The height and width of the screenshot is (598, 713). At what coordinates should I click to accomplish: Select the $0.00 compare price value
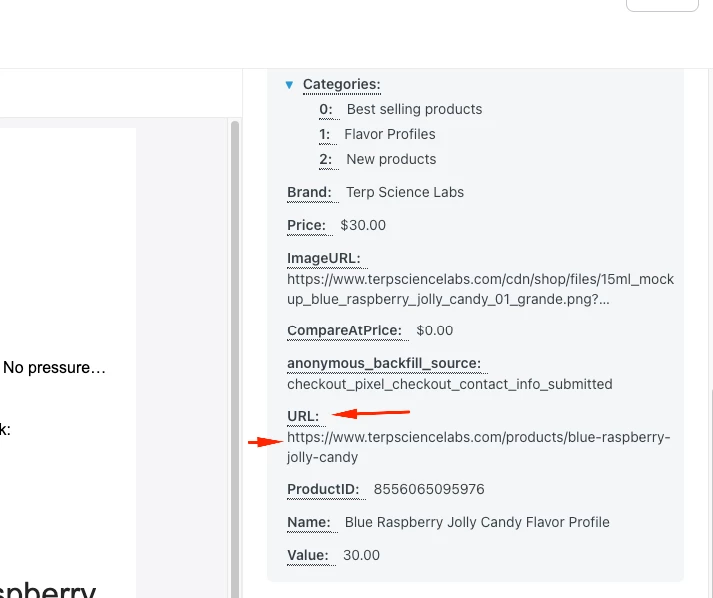pos(435,330)
